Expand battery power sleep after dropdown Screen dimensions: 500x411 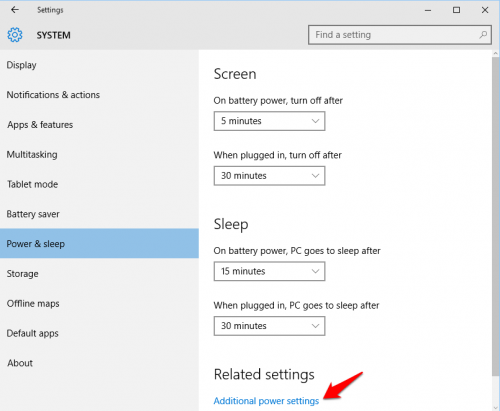click(269, 271)
